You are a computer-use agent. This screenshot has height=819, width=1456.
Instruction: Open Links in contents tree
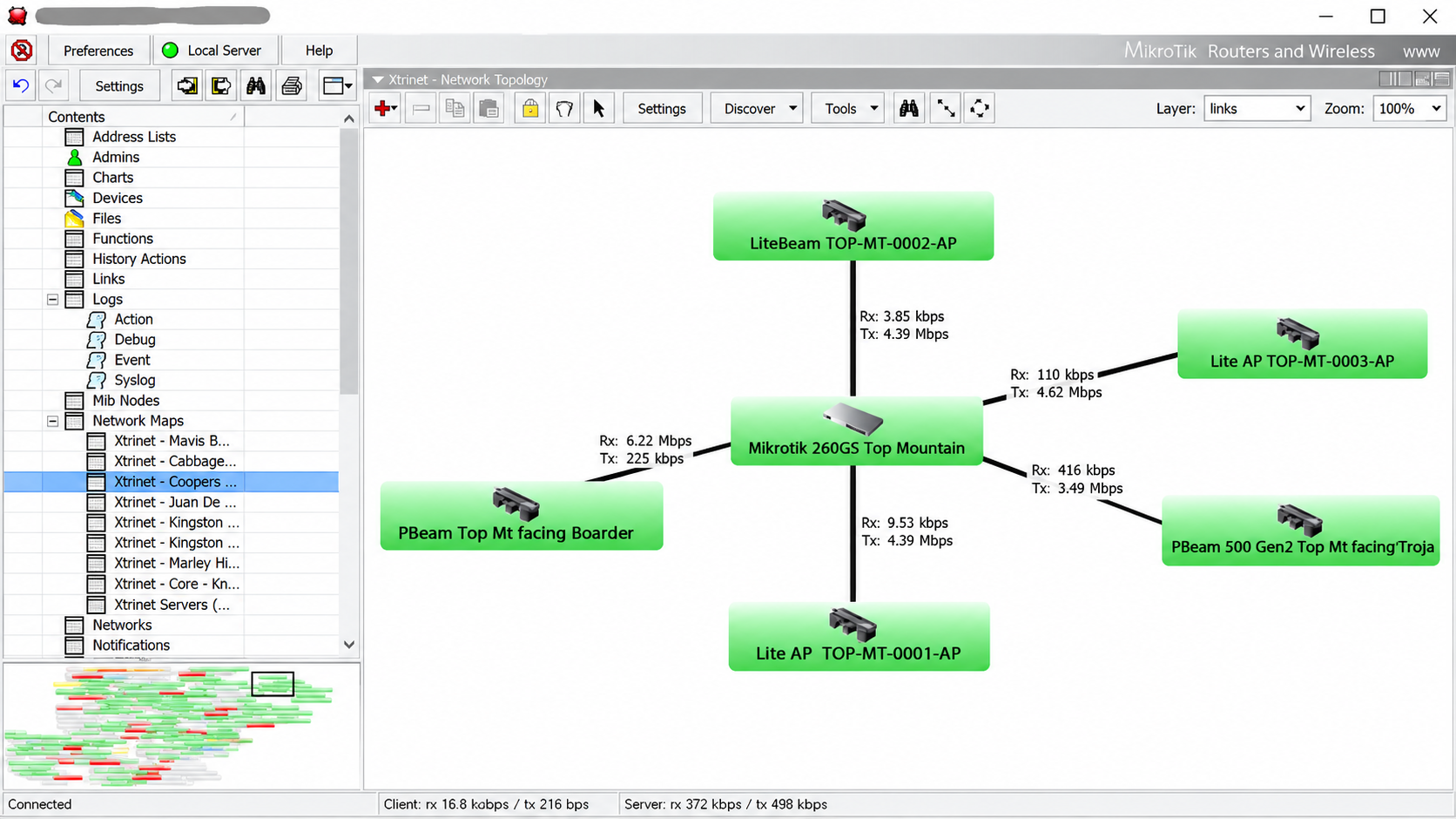(x=109, y=279)
